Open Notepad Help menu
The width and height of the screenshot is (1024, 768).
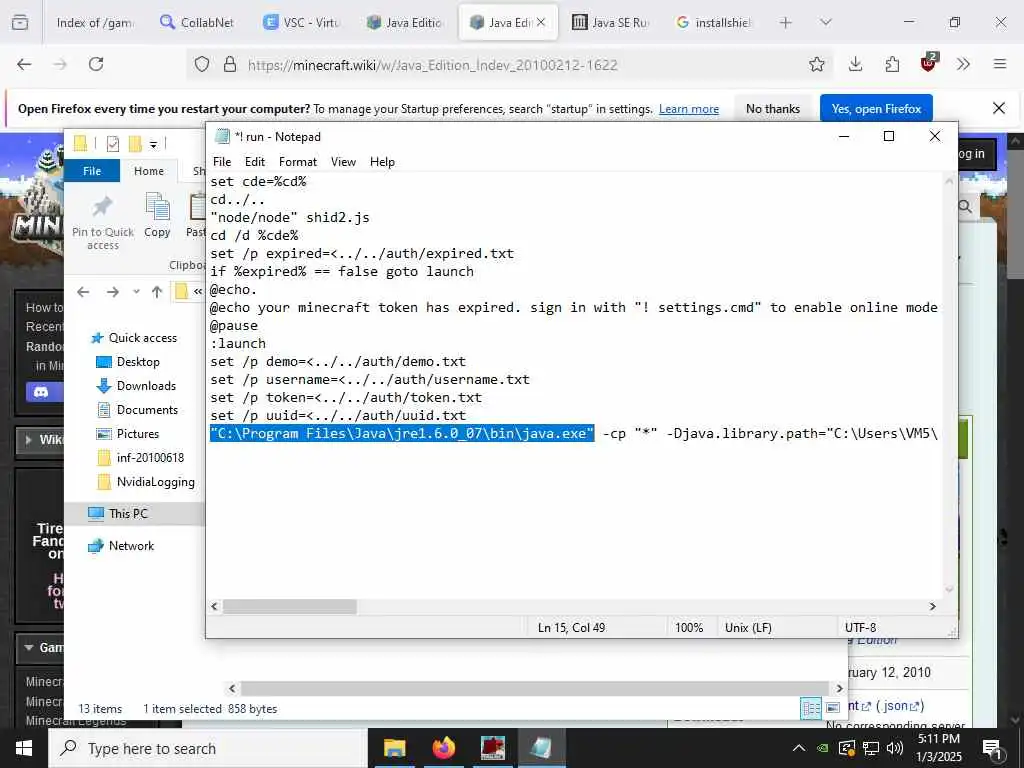point(382,162)
